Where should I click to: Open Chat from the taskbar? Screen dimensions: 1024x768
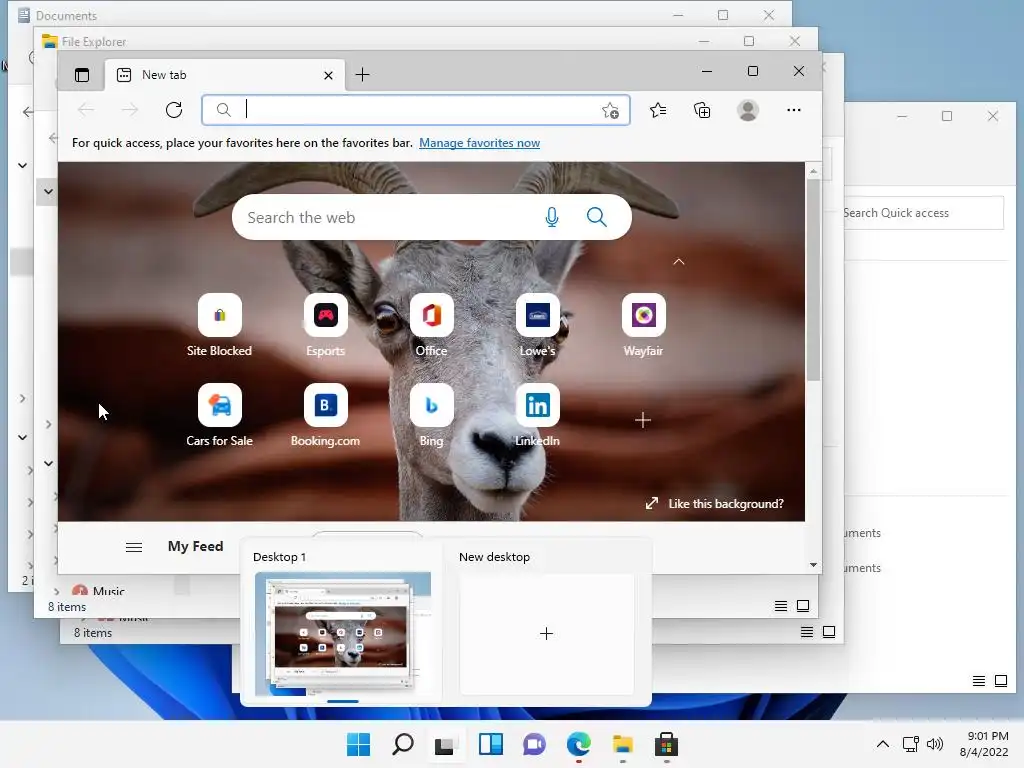pyautogui.click(x=534, y=744)
